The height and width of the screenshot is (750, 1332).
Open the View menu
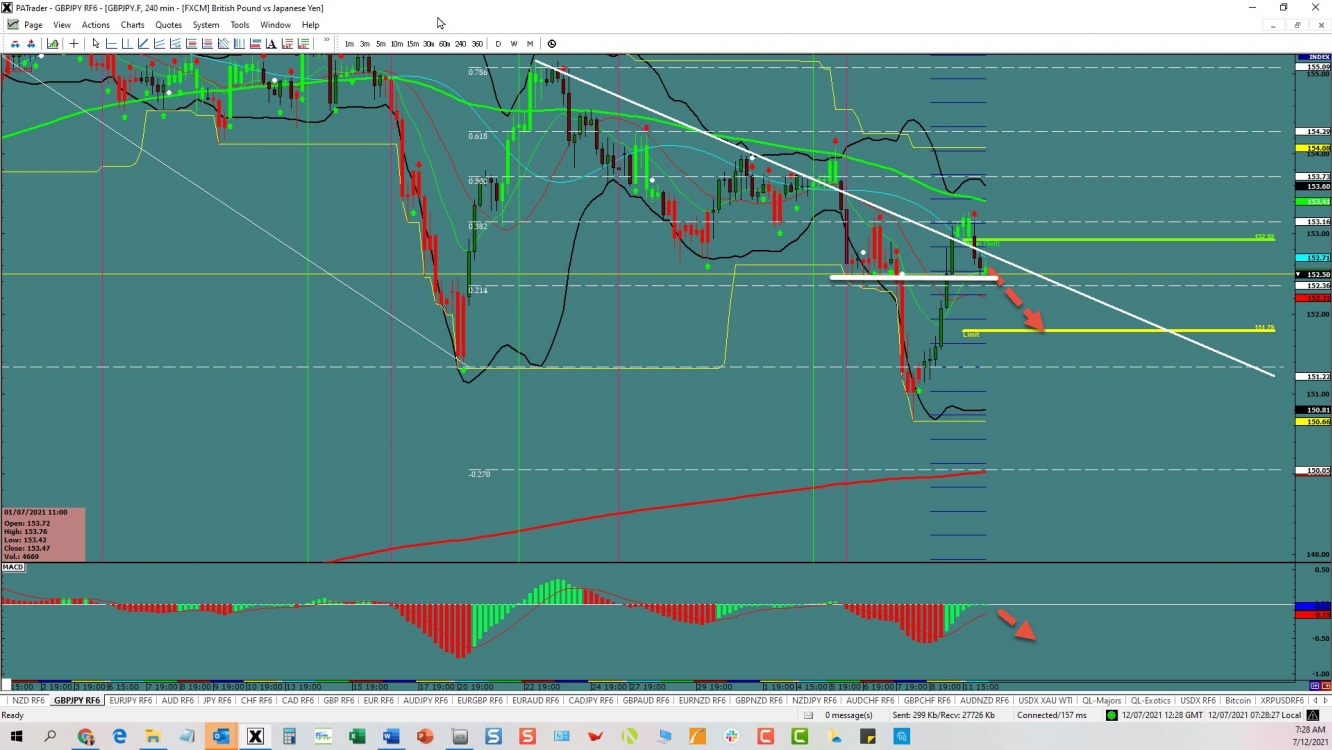pos(61,25)
